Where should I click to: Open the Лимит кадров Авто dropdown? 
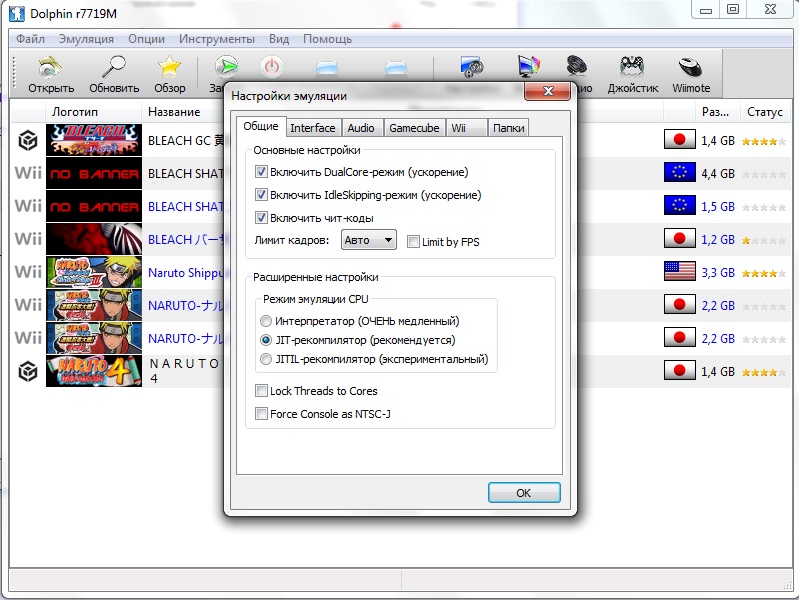[368, 240]
